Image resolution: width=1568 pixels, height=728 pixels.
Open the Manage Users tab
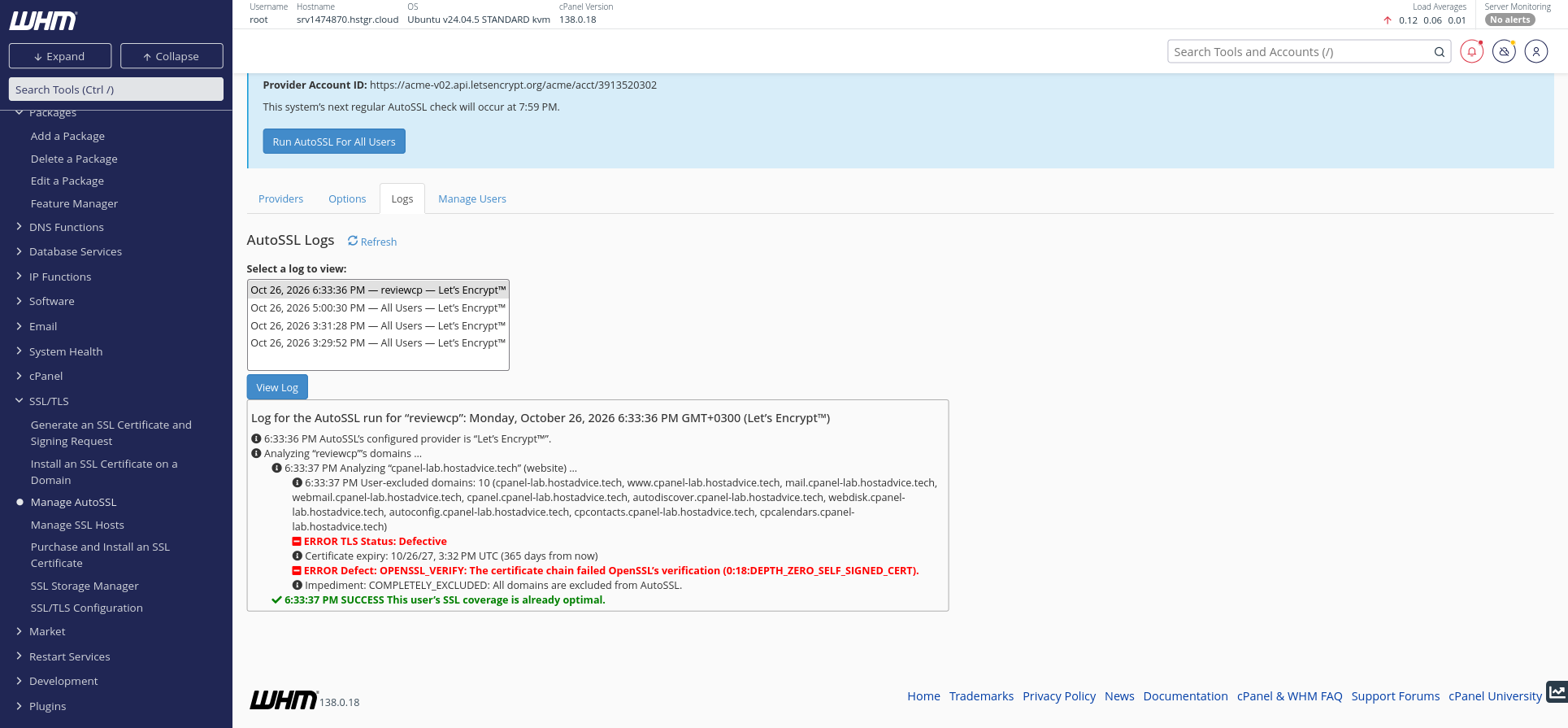[x=472, y=198]
